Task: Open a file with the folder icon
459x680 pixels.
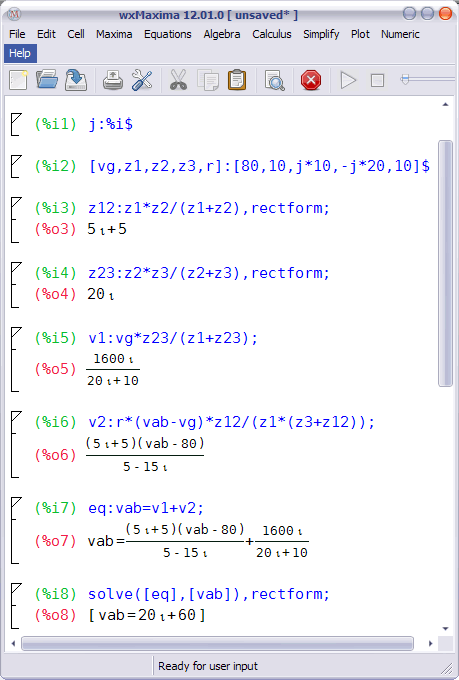Action: pos(47,80)
